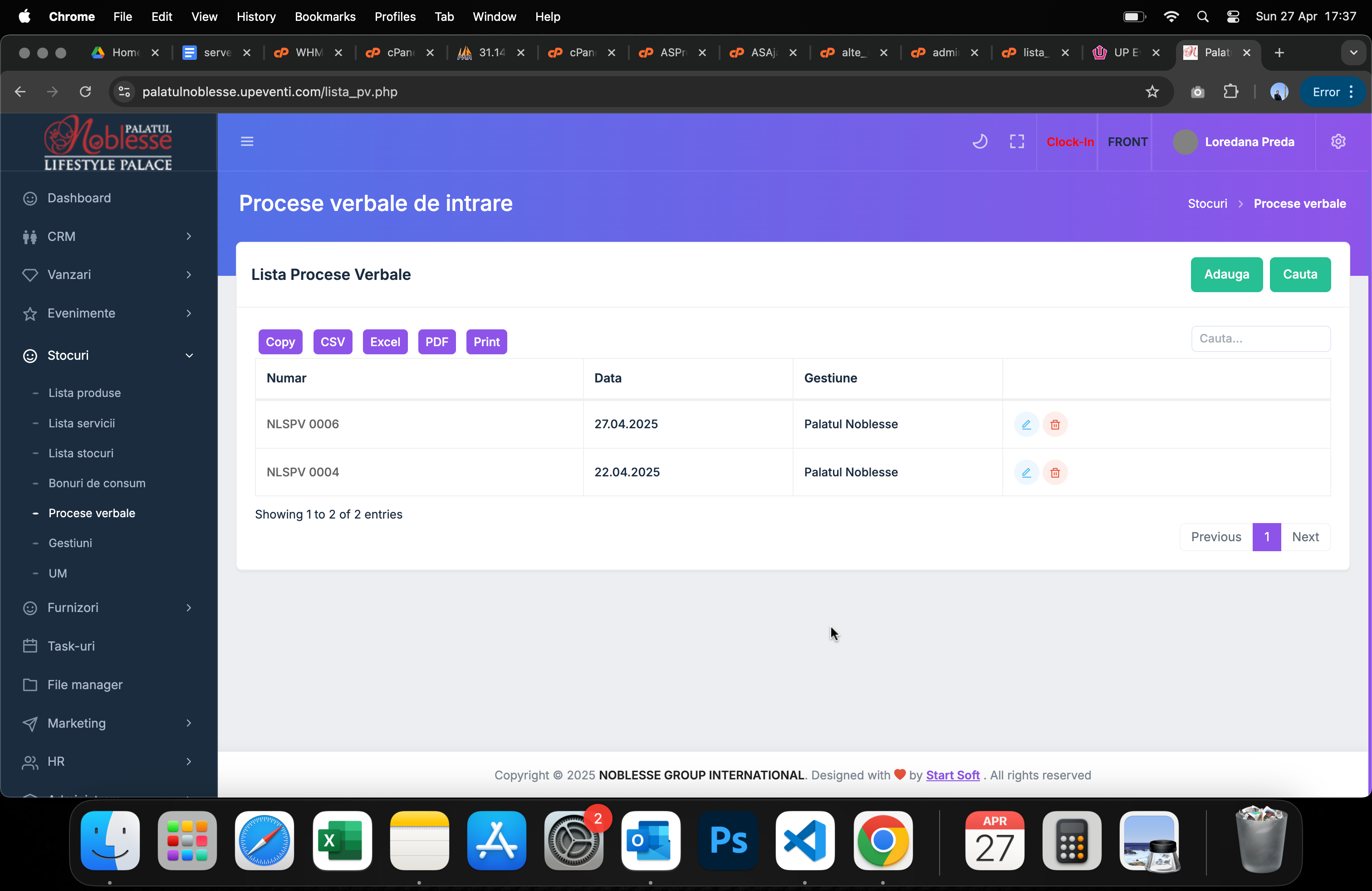Viewport: 1372px width, 891px height.
Task: Bookmark this page with the star icon
Action: click(1152, 92)
